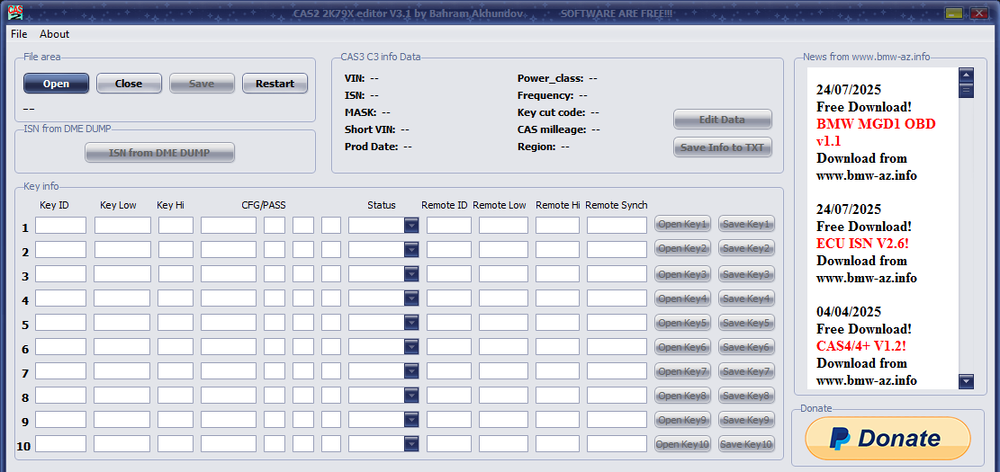Click Key Low field for key 2
The height and width of the screenshot is (472, 1000).
122,249
